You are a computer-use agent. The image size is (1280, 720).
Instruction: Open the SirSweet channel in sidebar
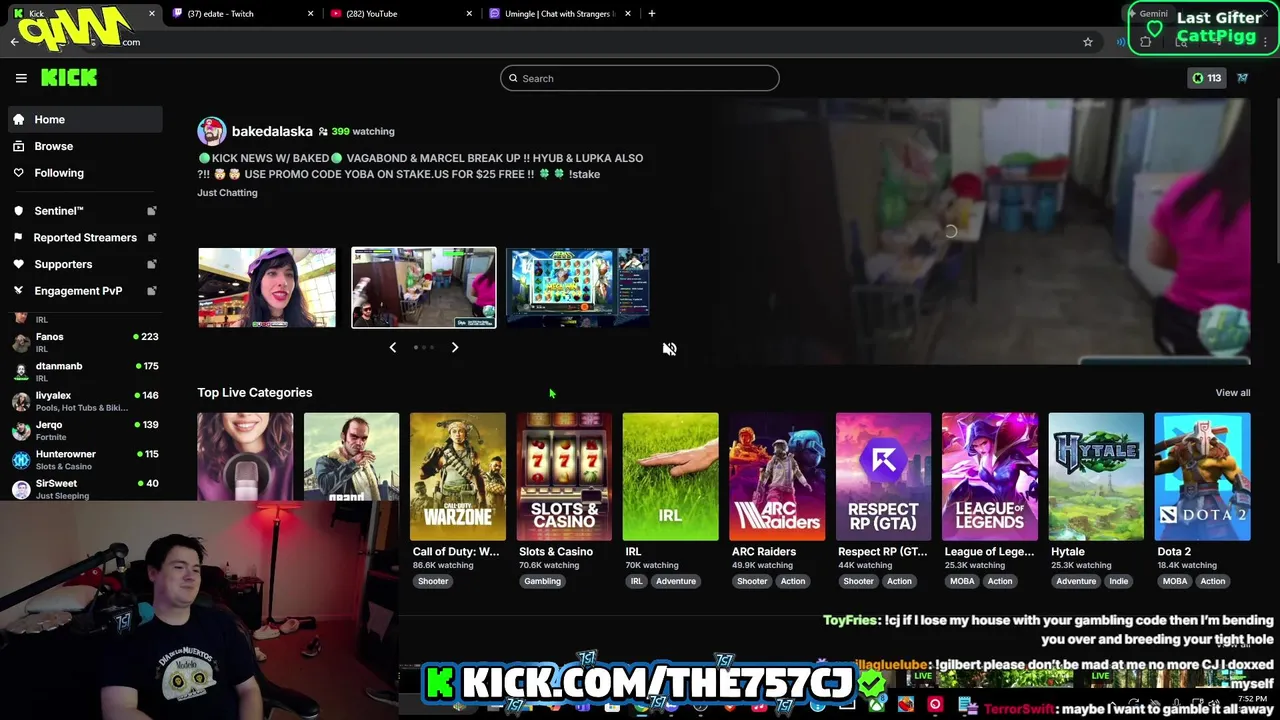coord(85,488)
